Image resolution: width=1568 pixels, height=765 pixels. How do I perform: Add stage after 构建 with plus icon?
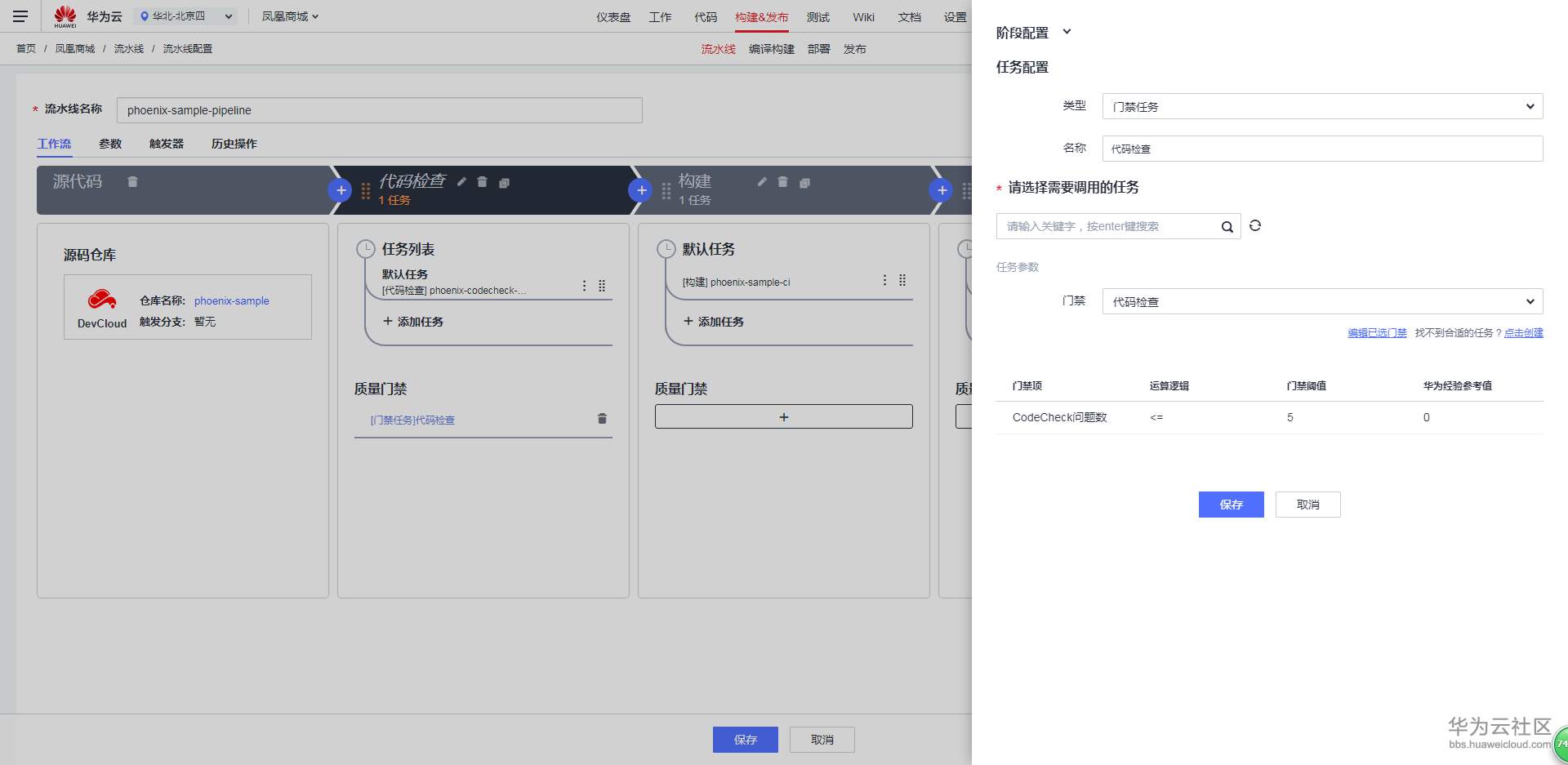coord(942,190)
